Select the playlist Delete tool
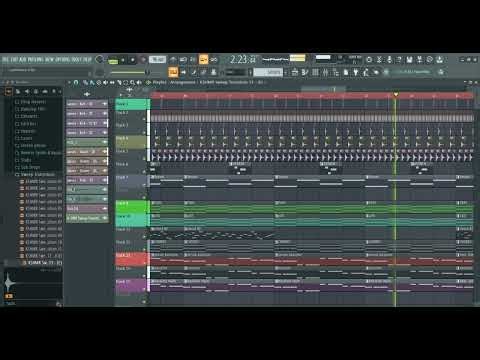Image resolution: width=480 pixels, height=360 pixels. tap(99, 82)
